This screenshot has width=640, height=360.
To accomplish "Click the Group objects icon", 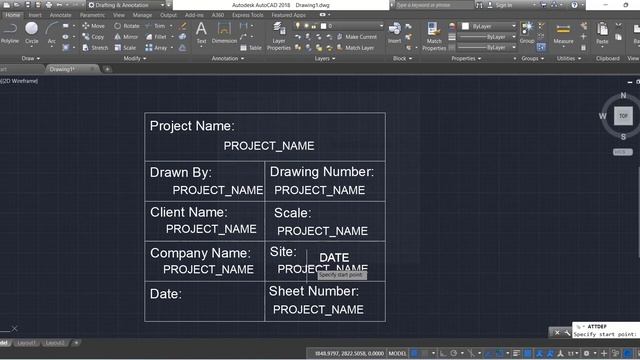I will pyautogui.click(x=527, y=33).
